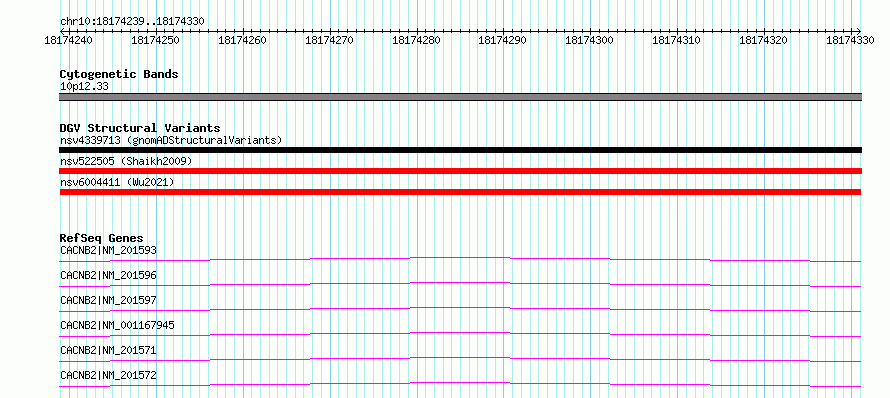Click the nsv4339713 gnomAD black variant bar
Viewport: 890px width, 398px height.
460,150
